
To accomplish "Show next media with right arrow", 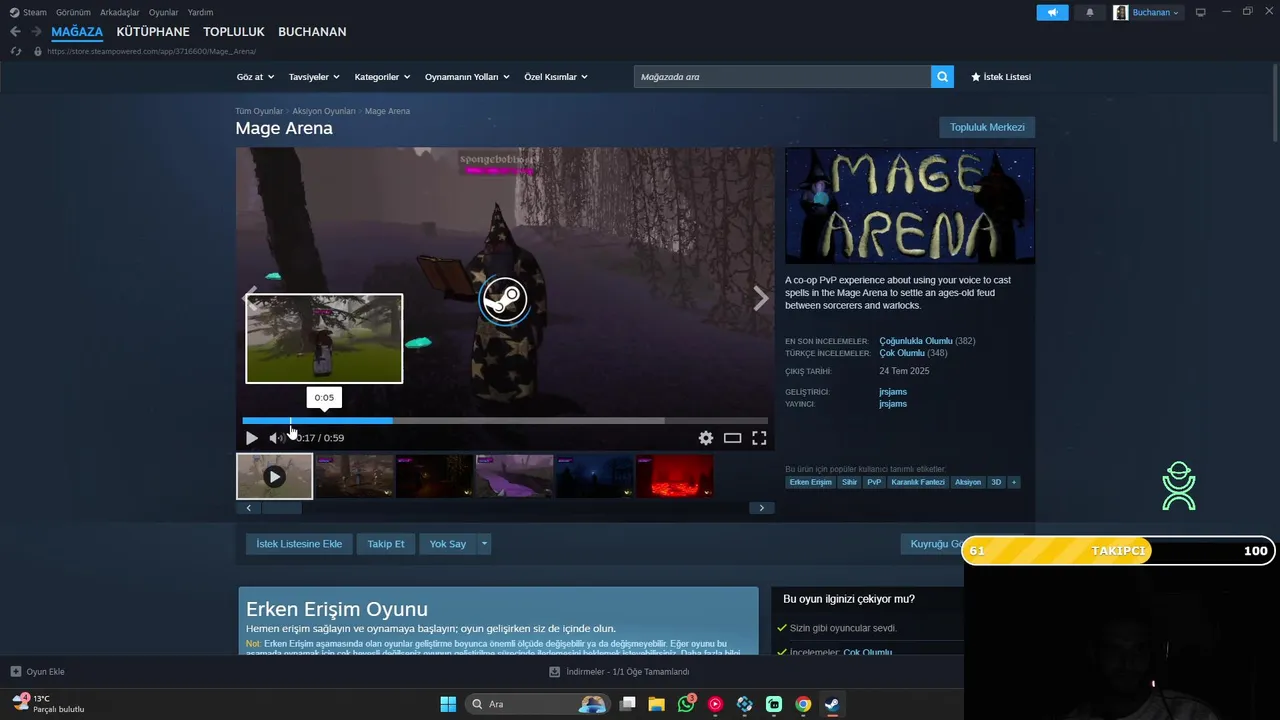I will [x=761, y=298].
